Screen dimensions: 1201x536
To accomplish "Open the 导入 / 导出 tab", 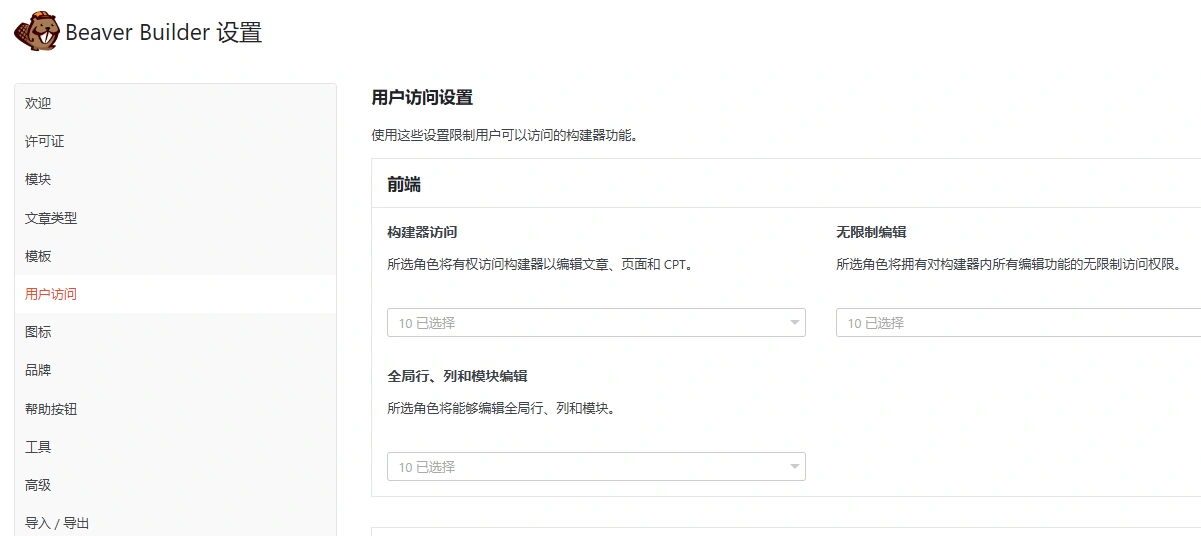I will click(x=176, y=521).
